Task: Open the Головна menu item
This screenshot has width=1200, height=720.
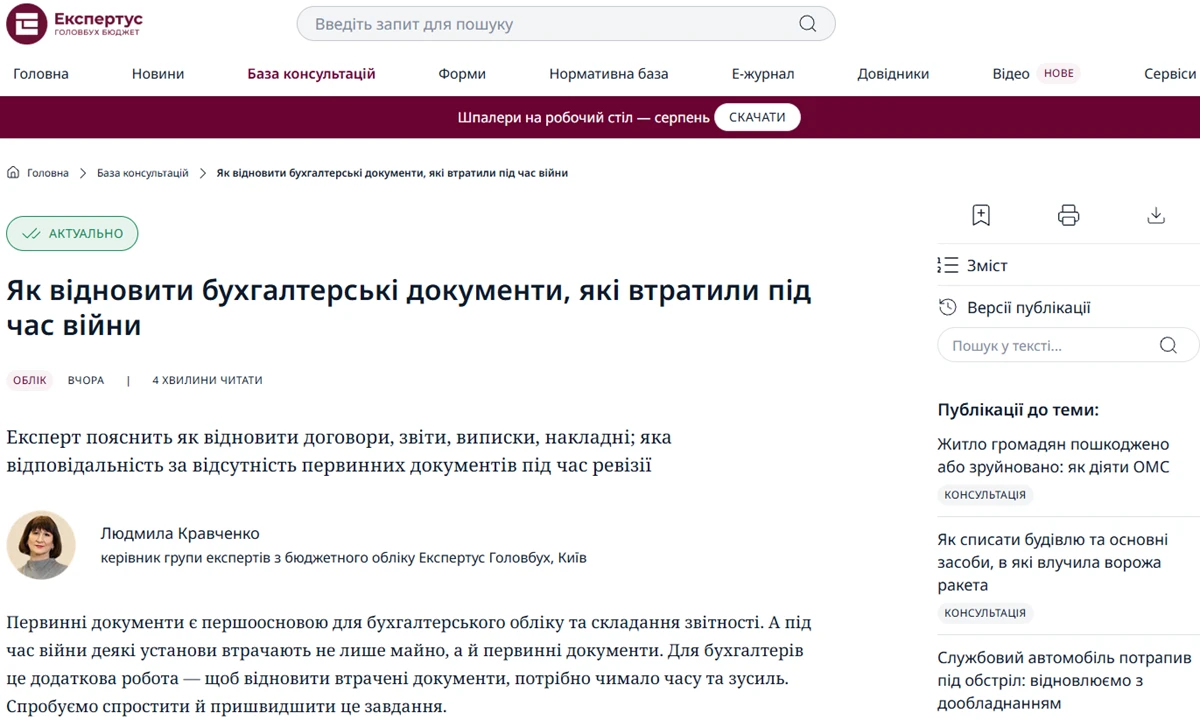Action: click(x=41, y=73)
